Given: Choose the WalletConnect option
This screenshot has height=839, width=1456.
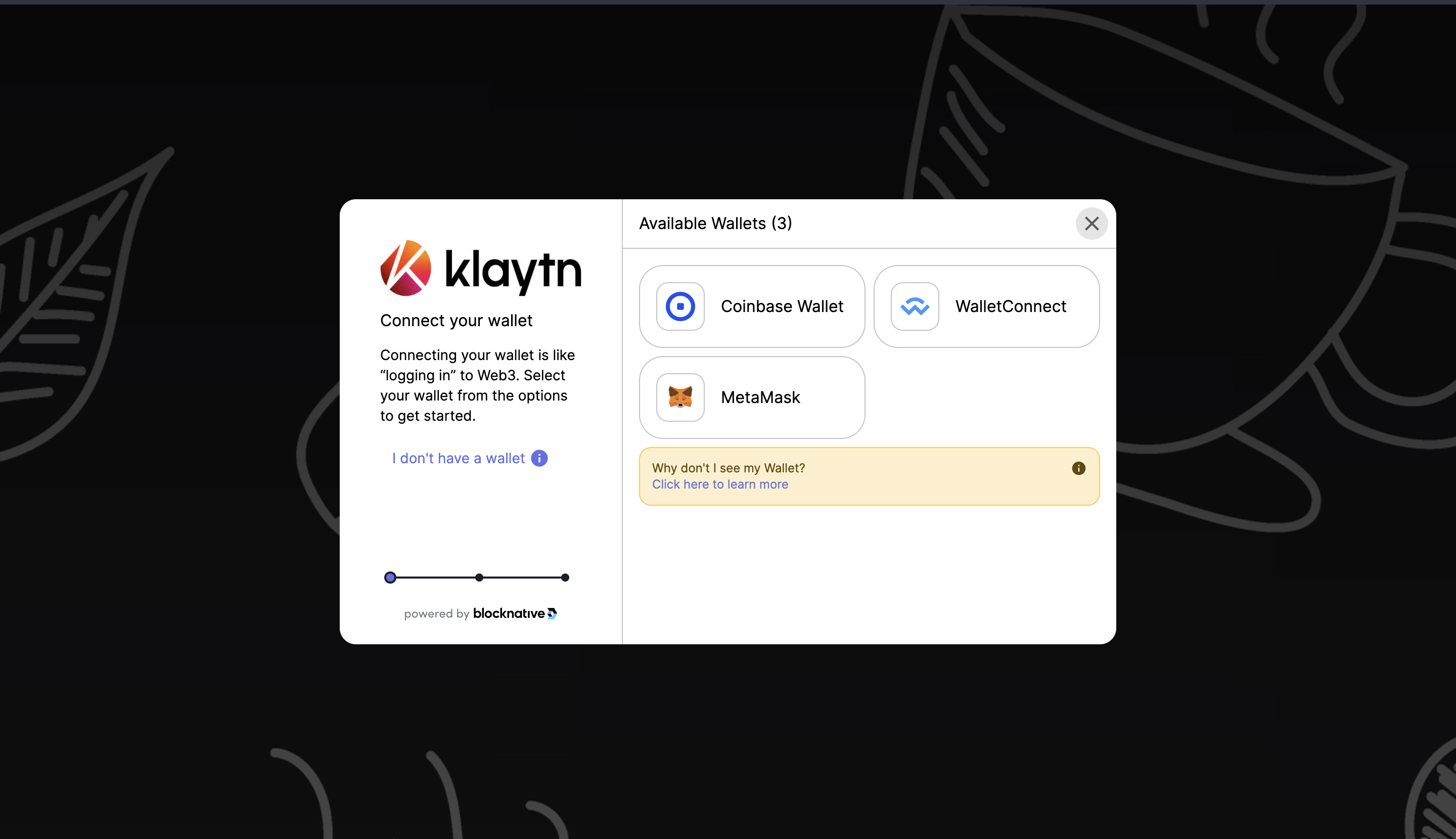Looking at the screenshot, I should click(1010, 306).
